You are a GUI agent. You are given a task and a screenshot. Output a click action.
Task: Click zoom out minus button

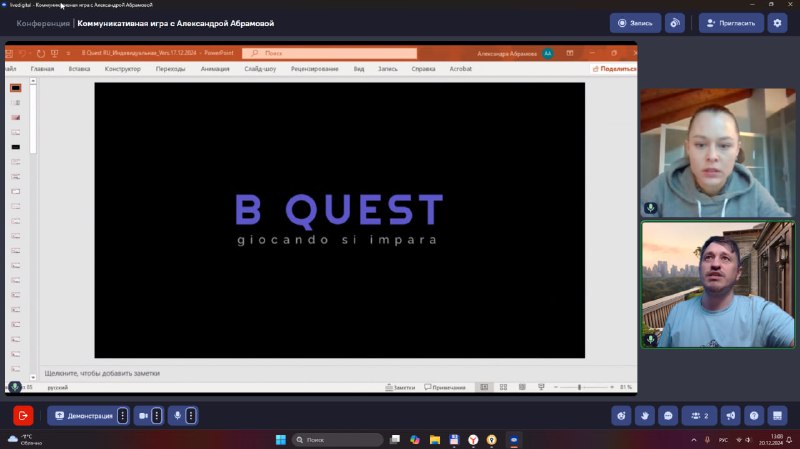556,388
